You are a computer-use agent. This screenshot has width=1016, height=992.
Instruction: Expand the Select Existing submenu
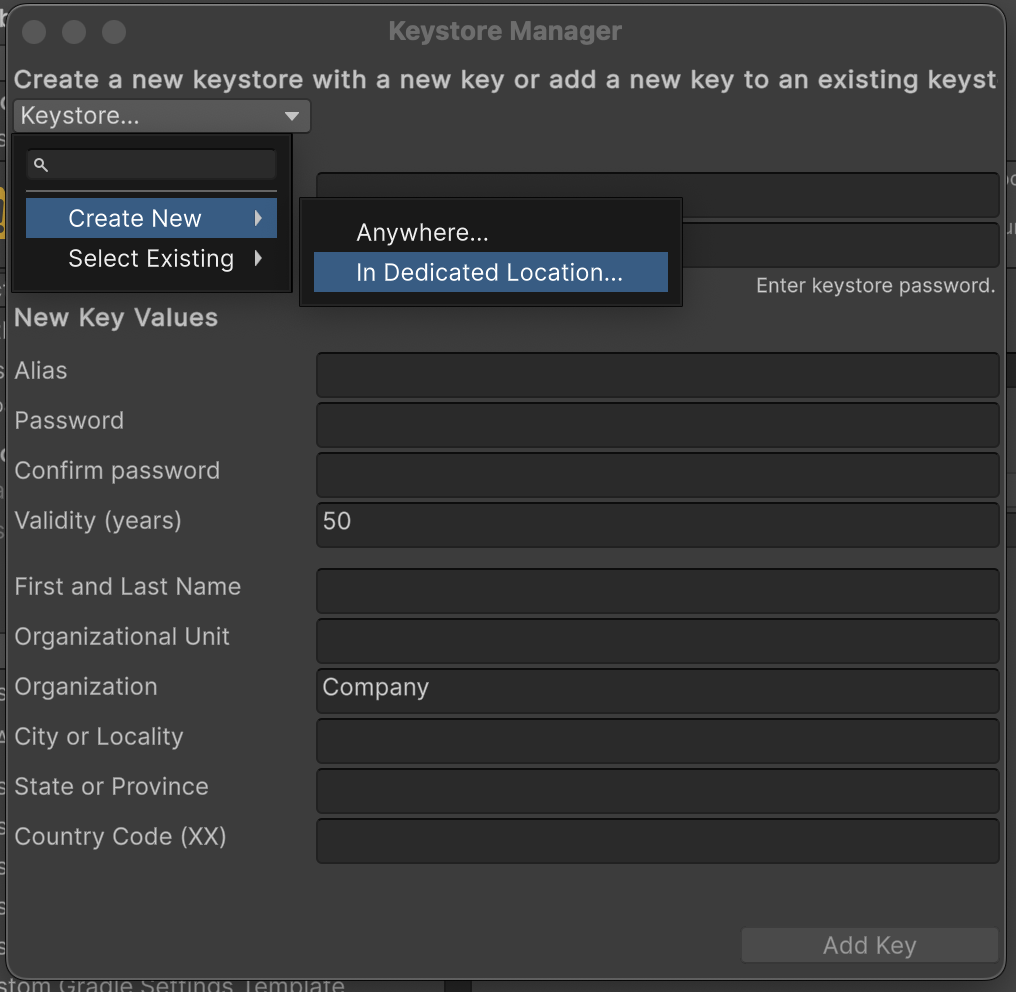pos(150,259)
